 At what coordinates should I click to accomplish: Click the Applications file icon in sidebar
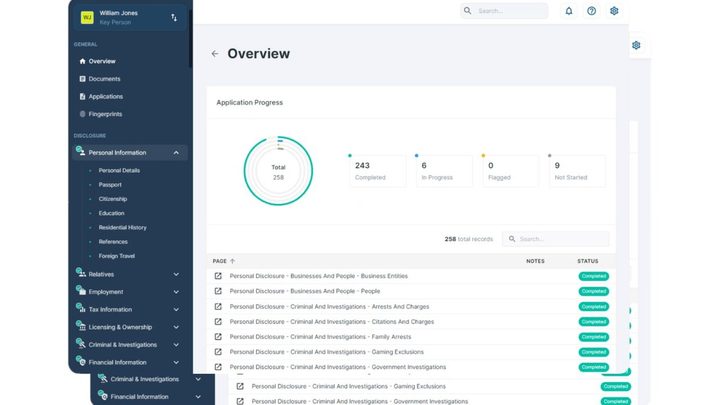[82, 96]
